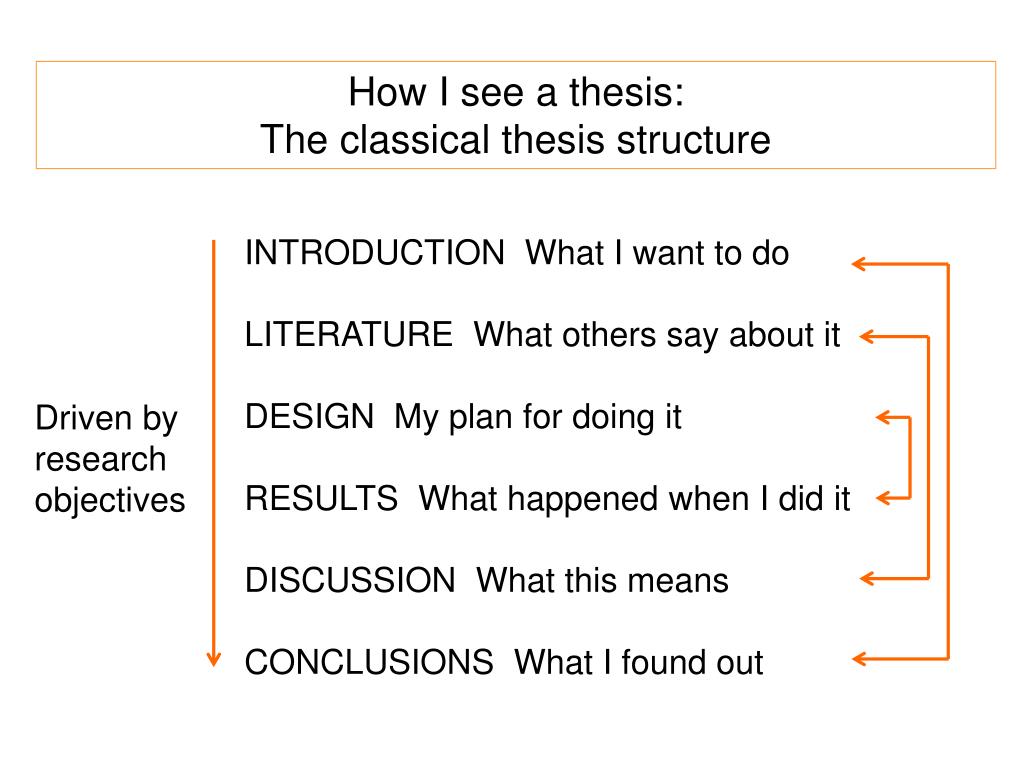Select the slide title 'How I see a thesis:'

click(516, 91)
